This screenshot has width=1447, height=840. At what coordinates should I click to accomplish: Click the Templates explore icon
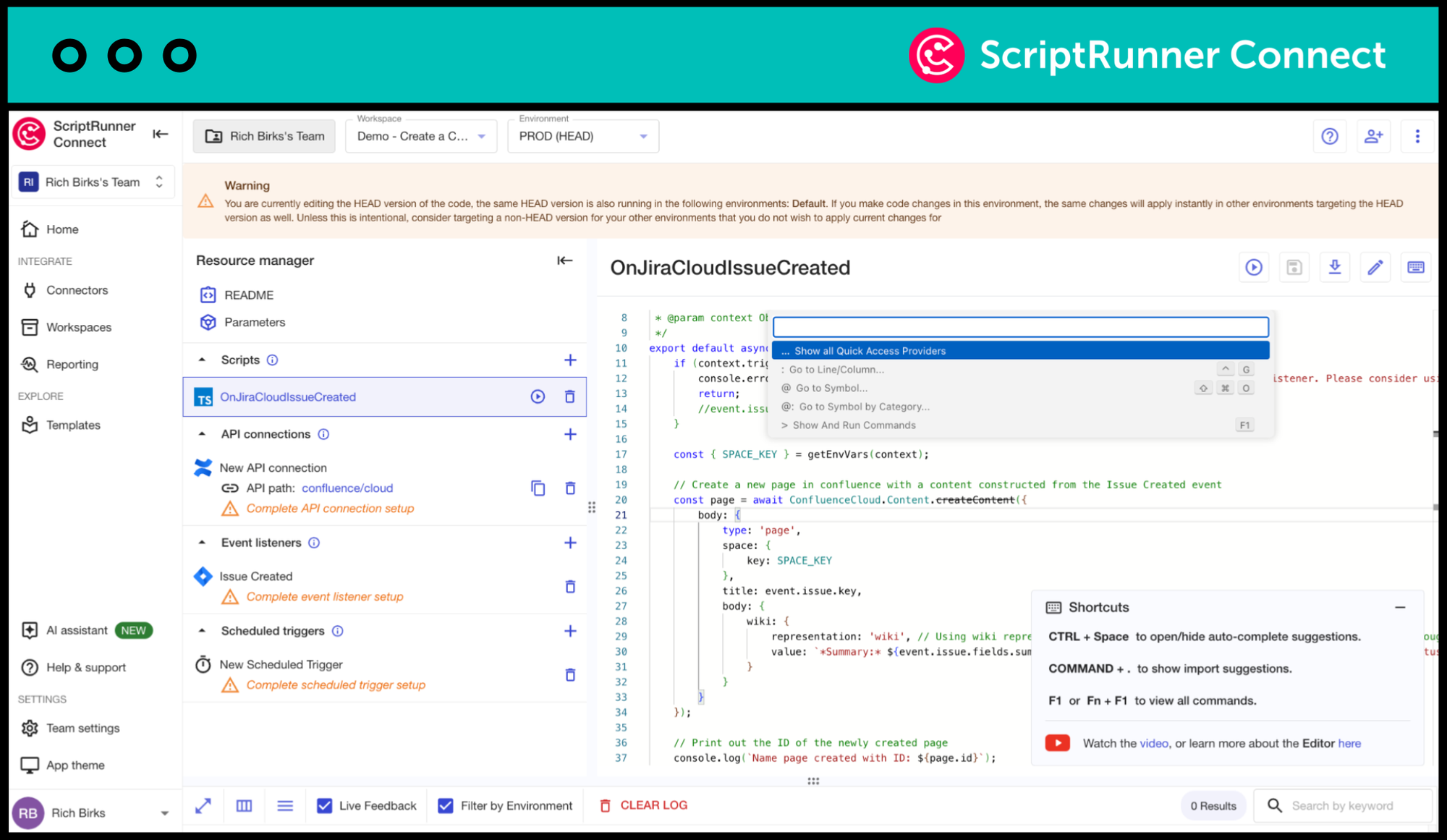pyautogui.click(x=30, y=424)
